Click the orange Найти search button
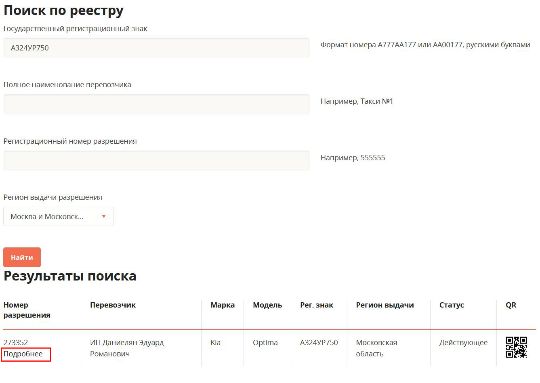Image resolution: width=540 pixels, height=383 pixels. click(x=22, y=257)
